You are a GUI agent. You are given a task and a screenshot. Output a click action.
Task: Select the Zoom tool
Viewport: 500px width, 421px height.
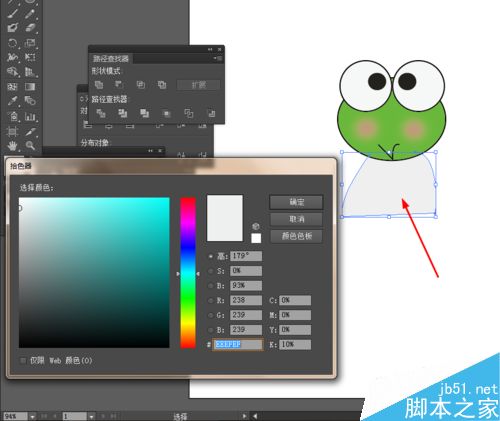point(30,146)
